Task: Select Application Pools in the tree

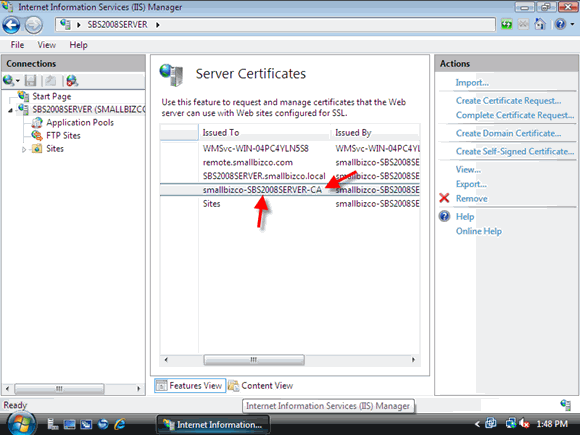Action: [80, 122]
